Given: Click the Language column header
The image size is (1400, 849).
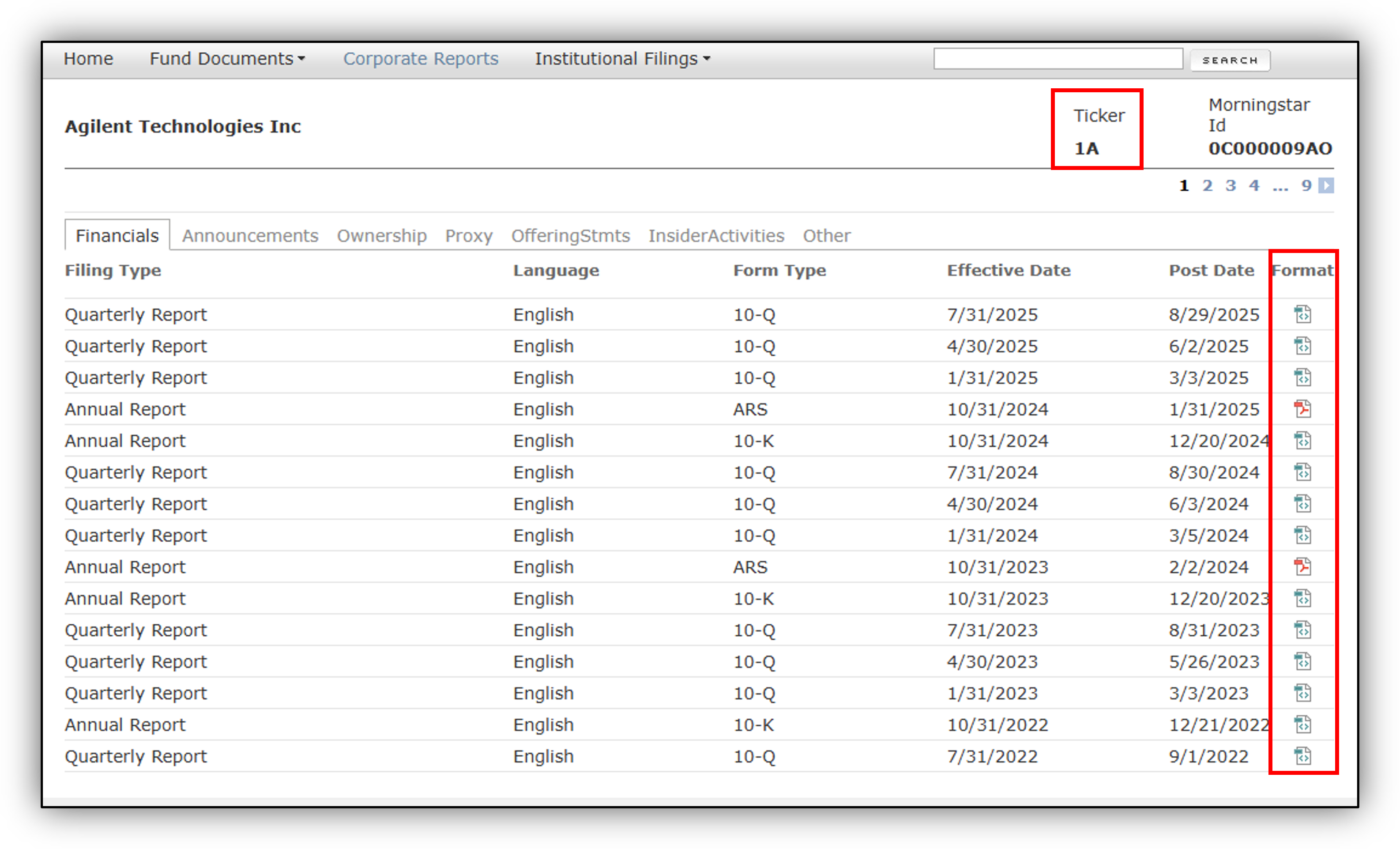Looking at the screenshot, I should point(556,271).
